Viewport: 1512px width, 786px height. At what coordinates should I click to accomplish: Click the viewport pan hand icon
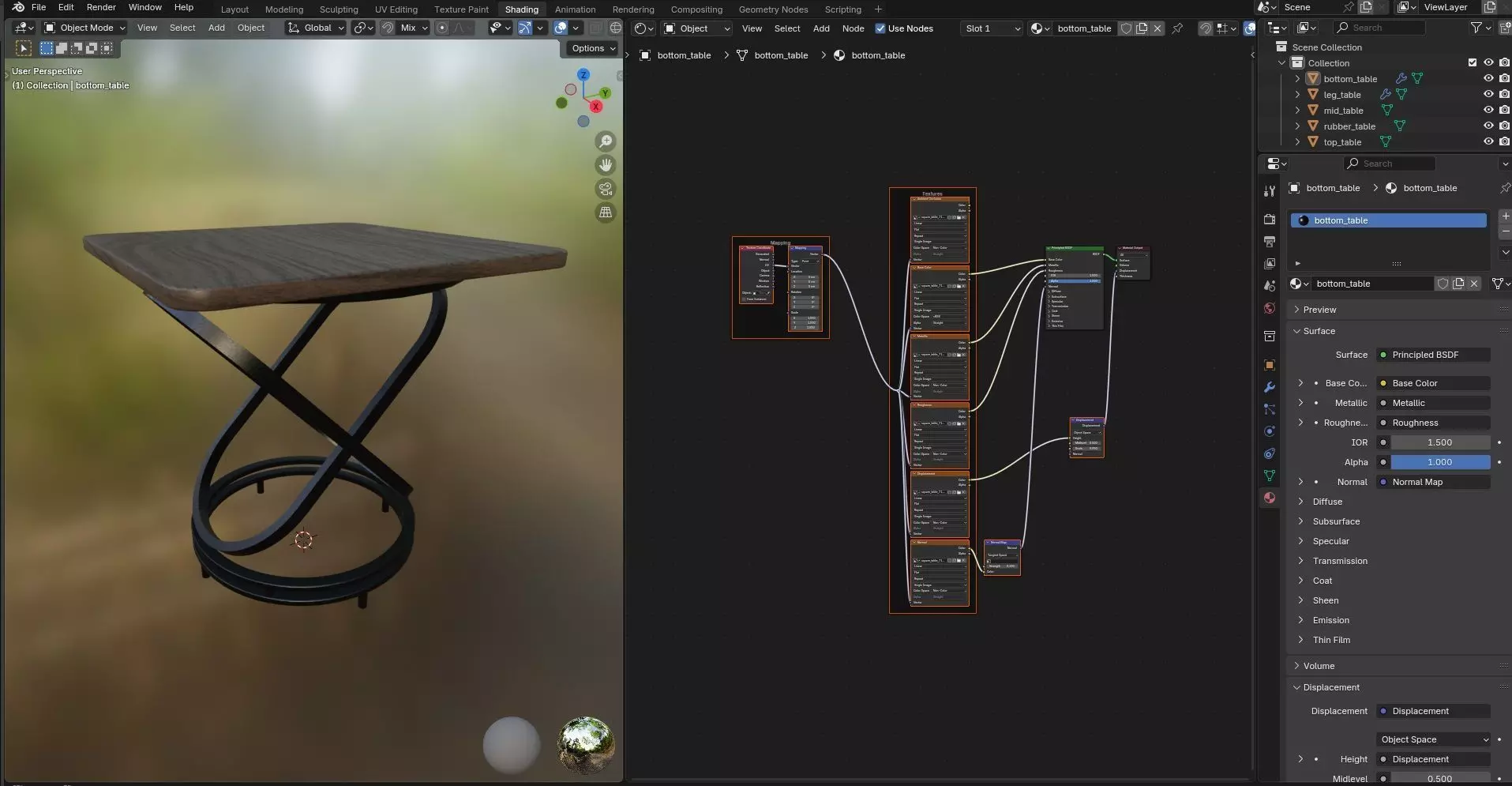606,165
